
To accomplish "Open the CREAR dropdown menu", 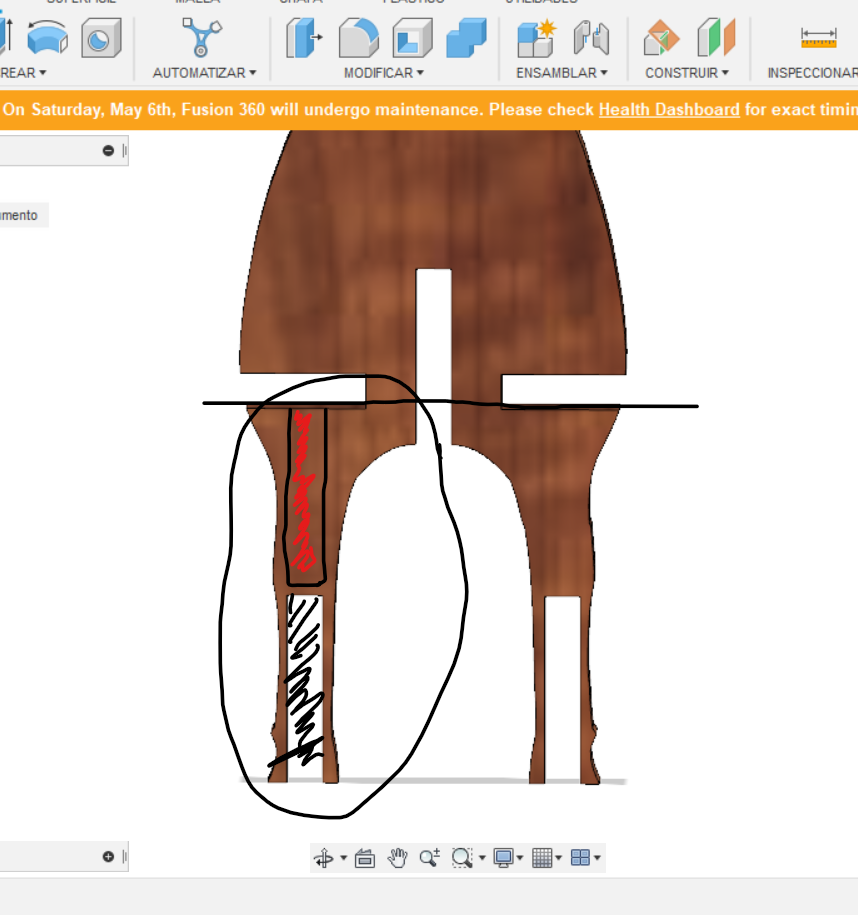I will (x=22, y=73).
